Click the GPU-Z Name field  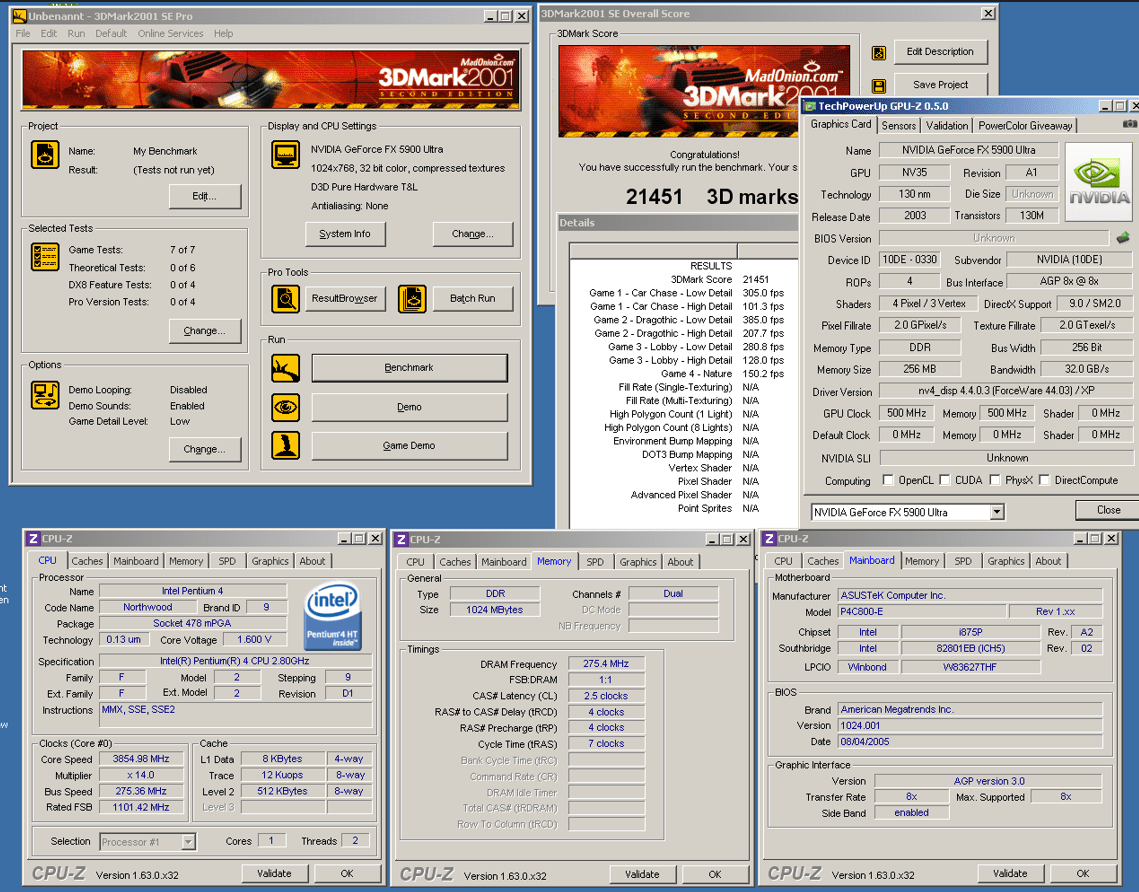tap(968, 150)
